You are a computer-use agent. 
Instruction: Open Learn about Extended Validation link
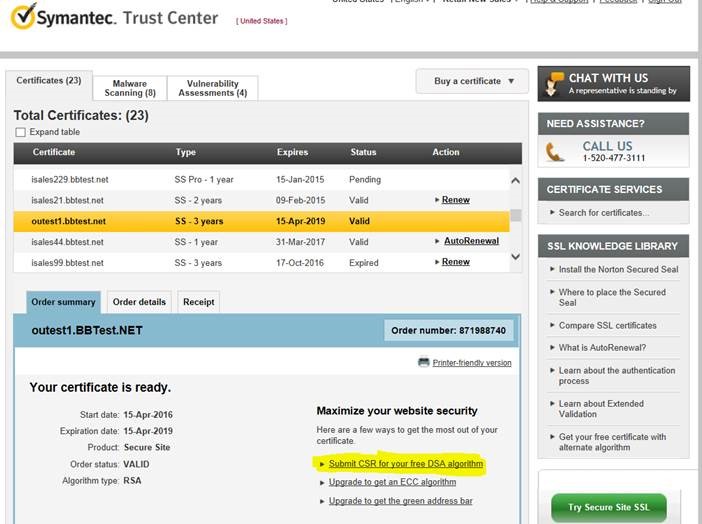601,409
